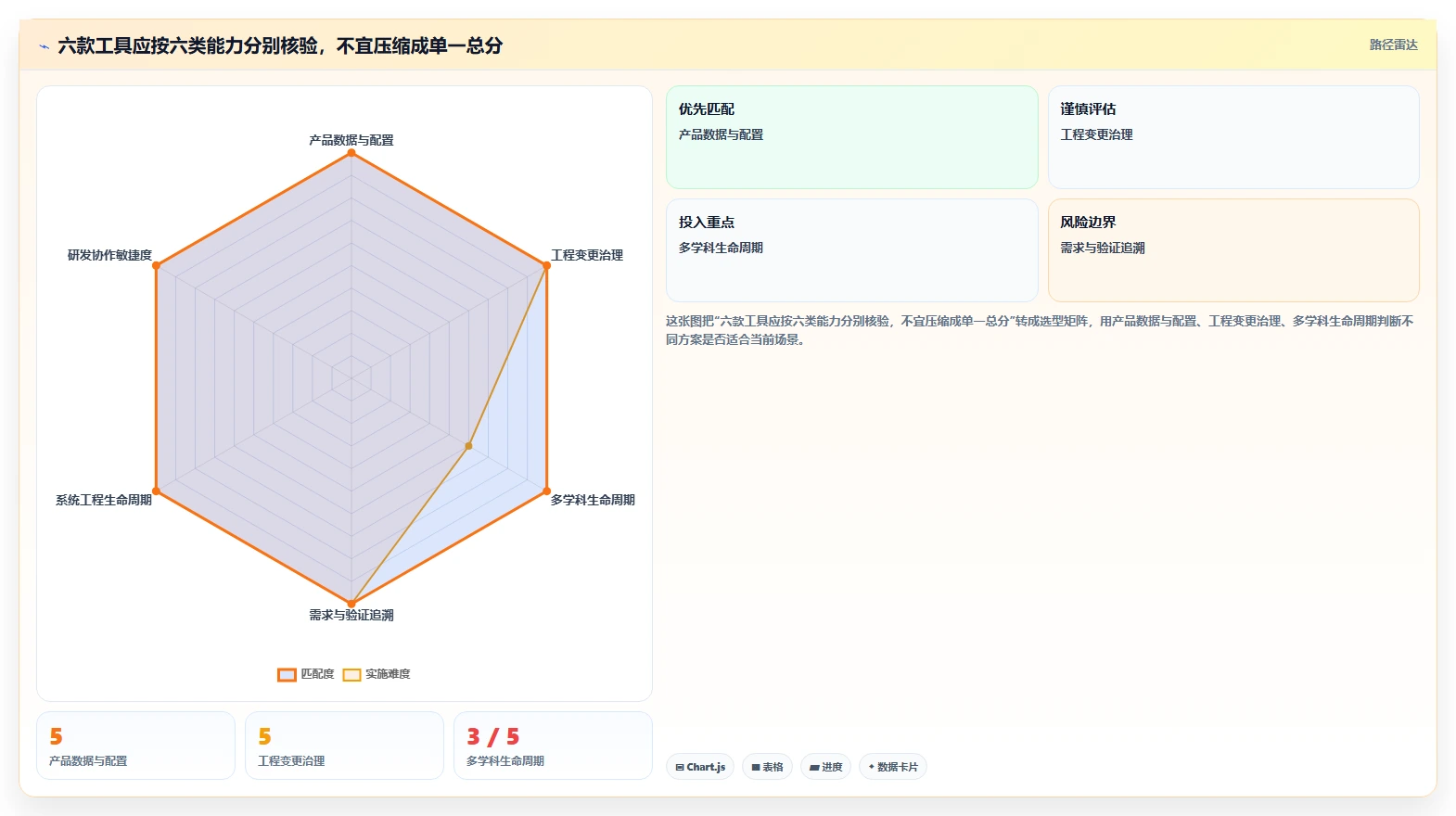Click the 表格 chip
This screenshot has width=1456, height=816.
point(767,767)
